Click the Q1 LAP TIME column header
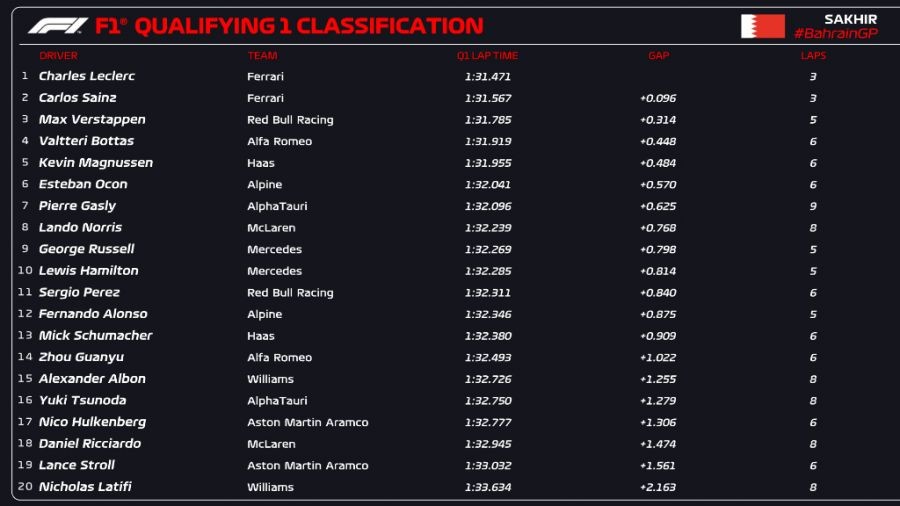900x506 pixels. tap(487, 56)
